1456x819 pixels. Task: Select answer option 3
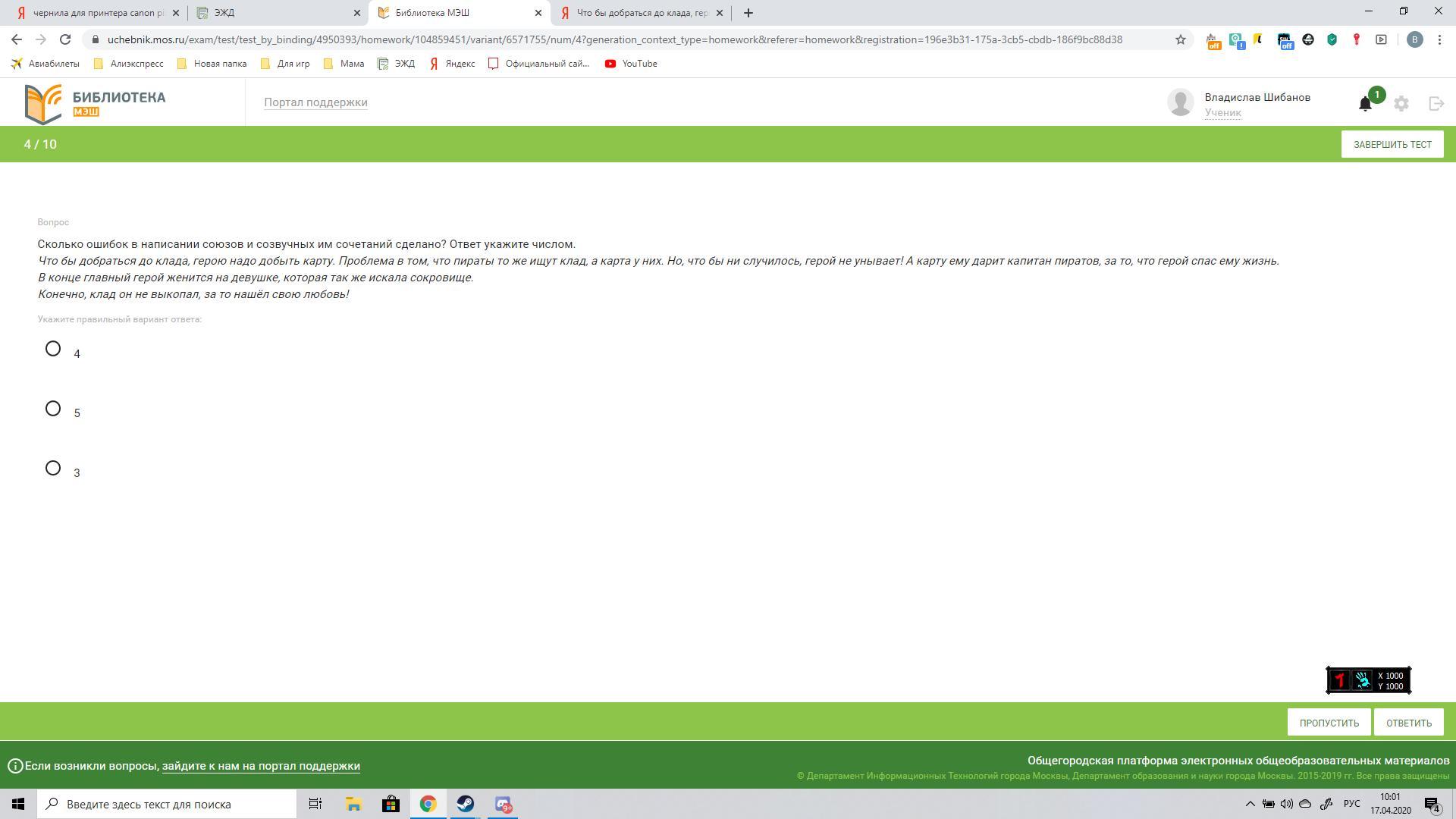click(x=53, y=468)
